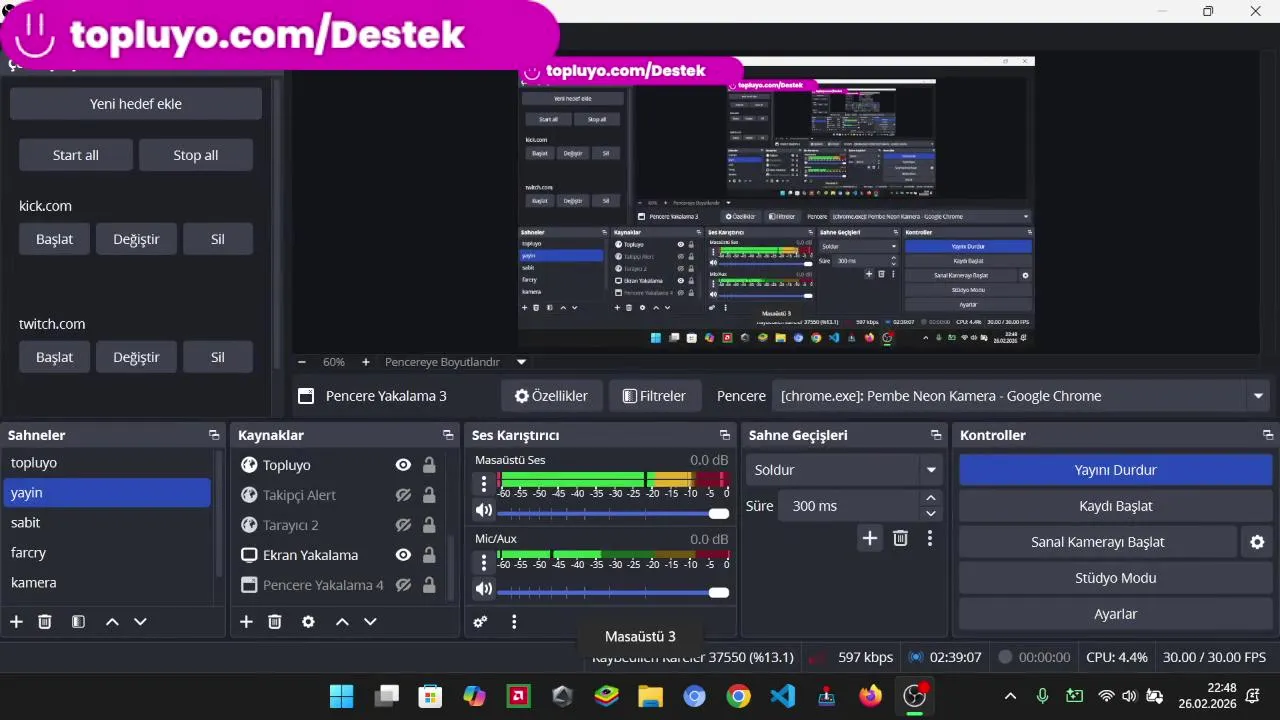The height and width of the screenshot is (720, 1280).
Task: Unlock the Takipçi Alert source
Action: point(429,495)
